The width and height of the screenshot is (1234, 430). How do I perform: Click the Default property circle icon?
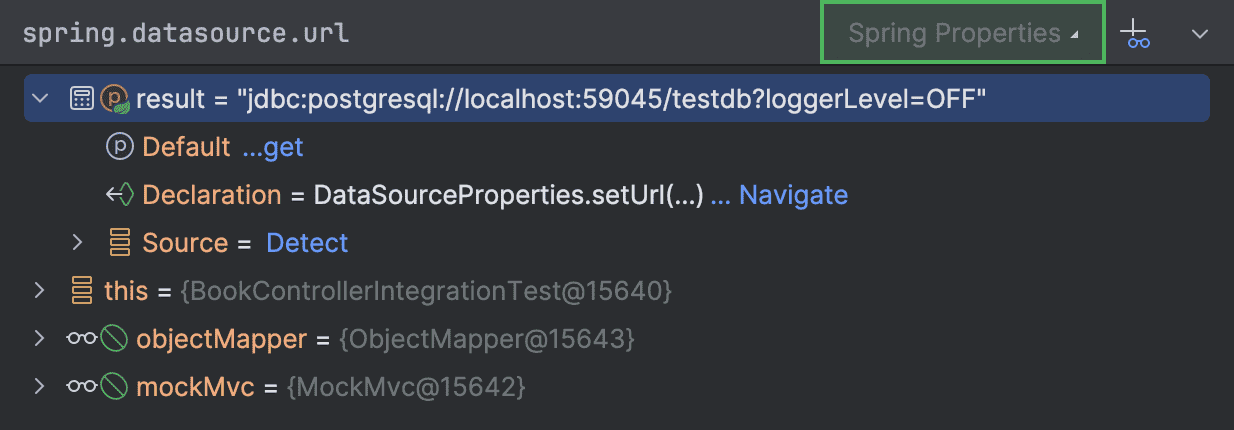click(x=119, y=147)
